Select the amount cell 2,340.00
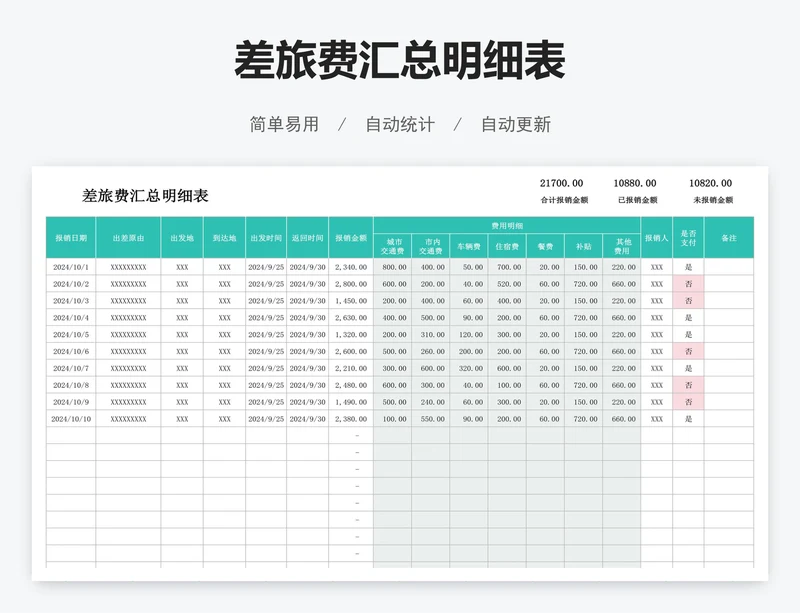The height and width of the screenshot is (613, 800). click(351, 267)
